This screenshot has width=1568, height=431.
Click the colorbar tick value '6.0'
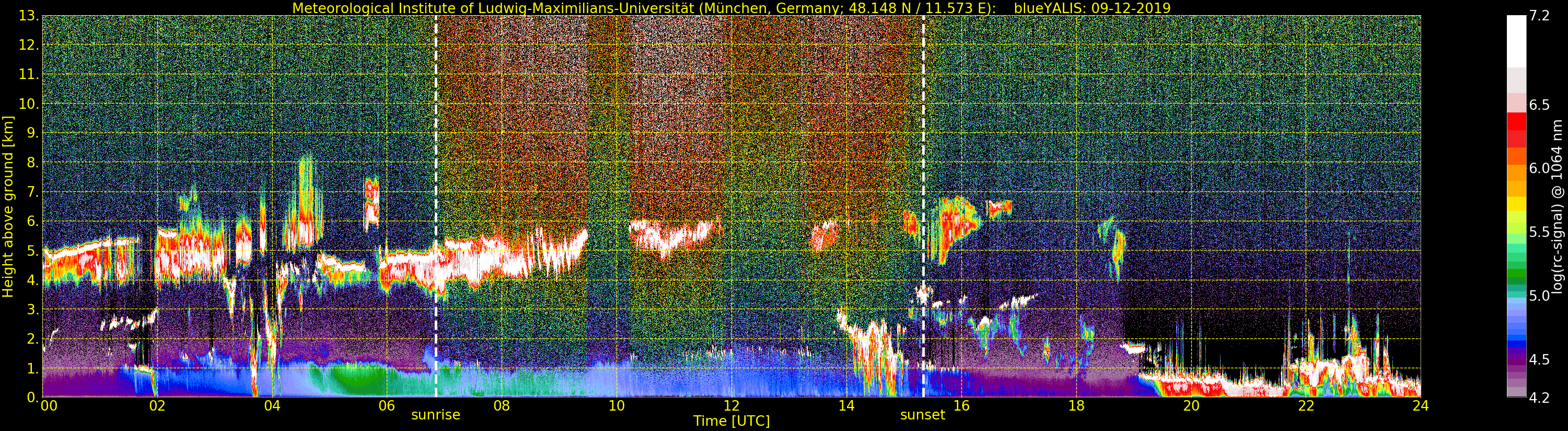tap(1539, 168)
